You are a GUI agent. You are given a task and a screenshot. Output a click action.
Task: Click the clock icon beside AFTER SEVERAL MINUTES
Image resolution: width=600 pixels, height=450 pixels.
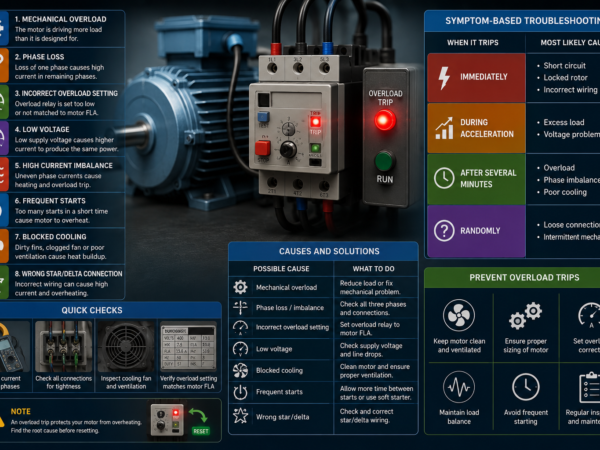click(444, 178)
